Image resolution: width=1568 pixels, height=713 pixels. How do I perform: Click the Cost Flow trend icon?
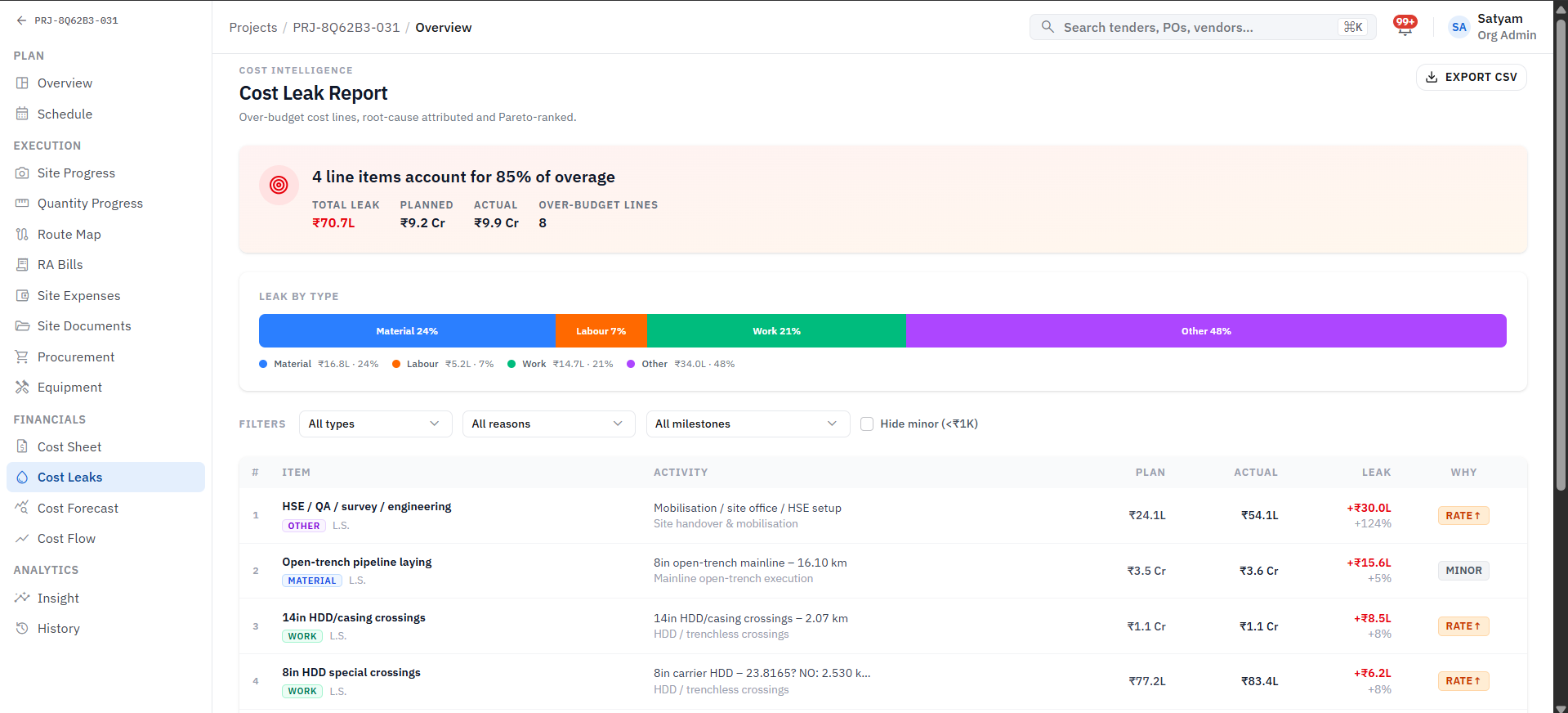tap(22, 539)
